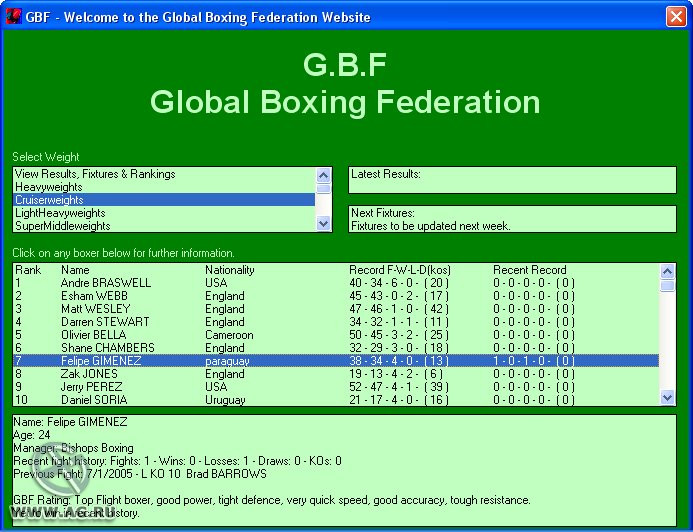693x532 pixels.
Task: Click boxer Daniel SORIA row
Action: click(x=336, y=399)
